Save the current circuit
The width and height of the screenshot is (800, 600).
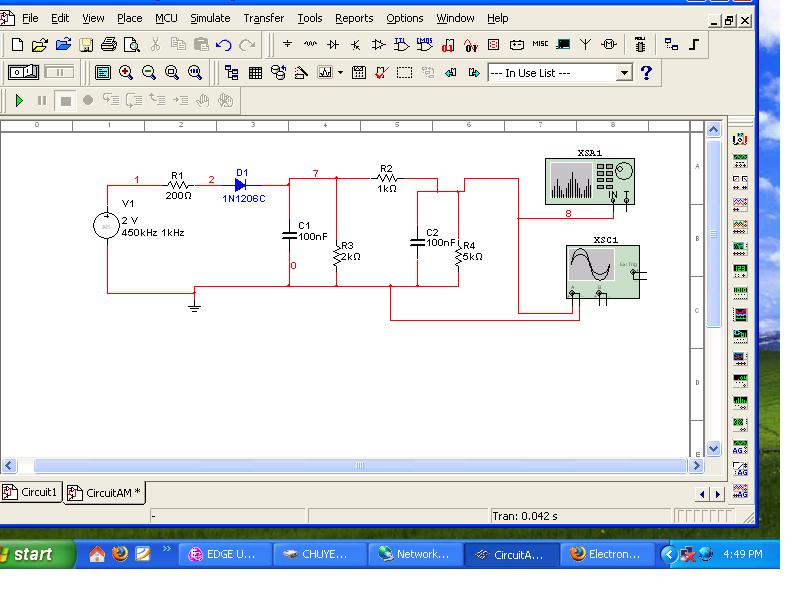coord(86,45)
